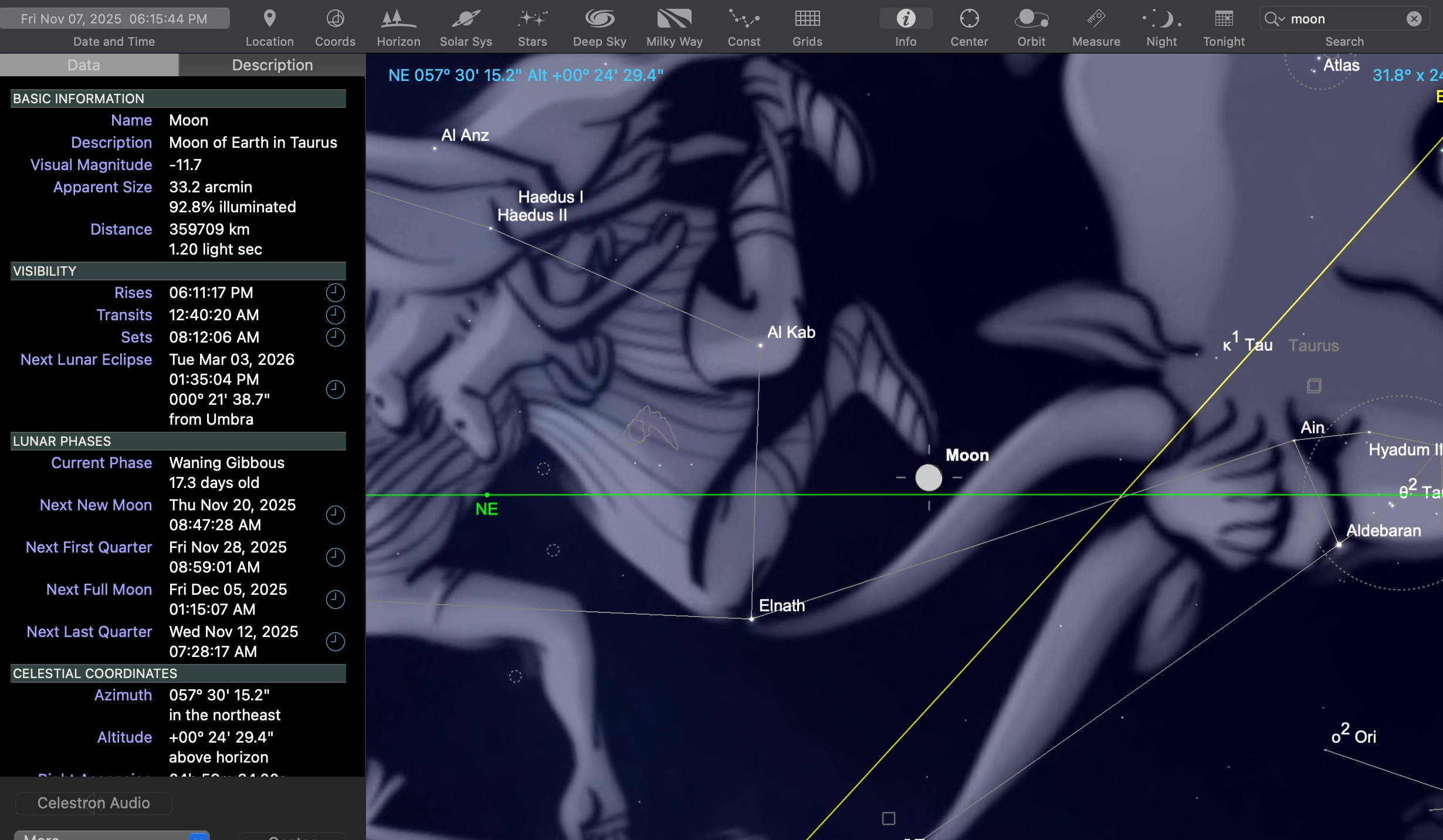Viewport: 1443px width, 840px height.
Task: Open the Coords toolbar icon
Action: point(335,19)
